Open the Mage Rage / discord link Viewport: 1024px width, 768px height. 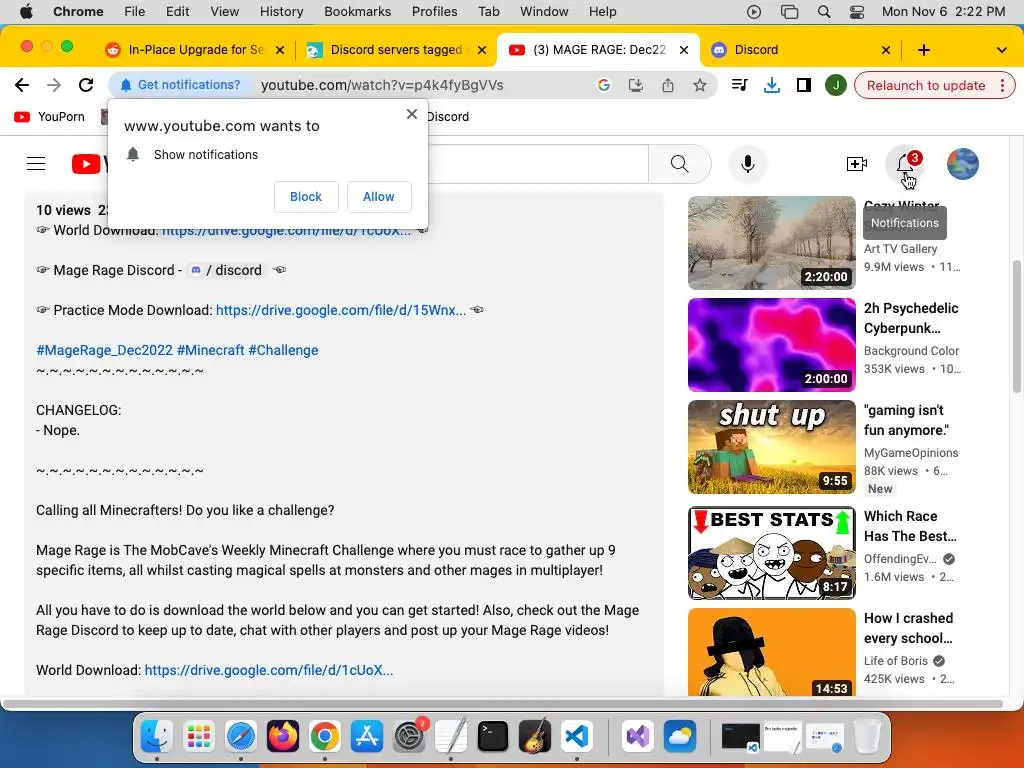click(226, 270)
